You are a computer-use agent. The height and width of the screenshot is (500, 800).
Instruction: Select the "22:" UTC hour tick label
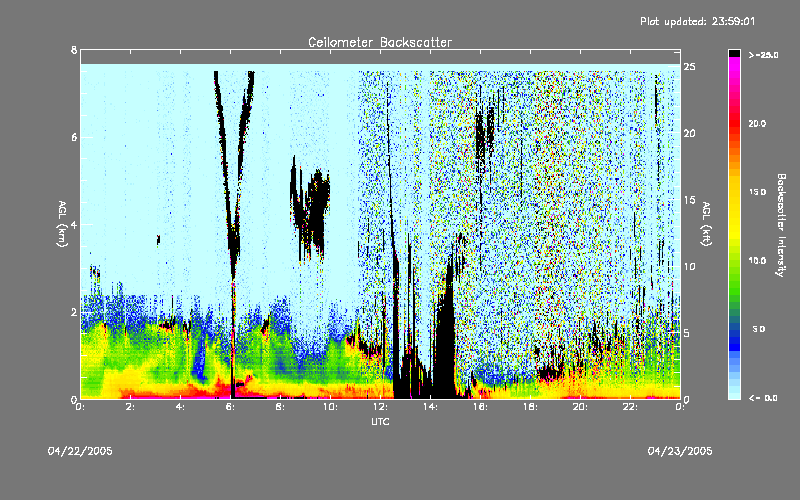click(630, 407)
